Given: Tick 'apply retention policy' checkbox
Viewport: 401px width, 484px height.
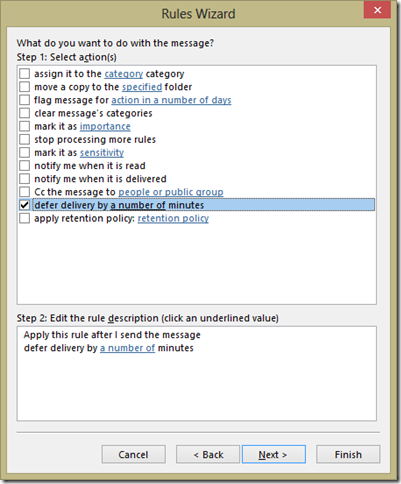Looking at the screenshot, I should (25, 218).
